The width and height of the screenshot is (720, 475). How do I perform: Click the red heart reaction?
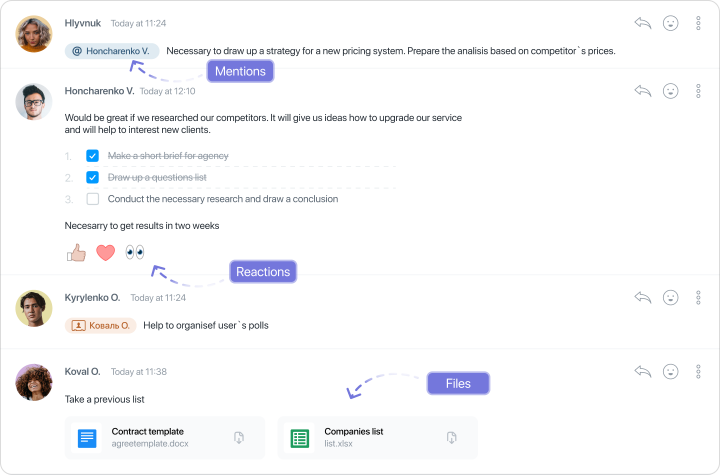(x=106, y=253)
